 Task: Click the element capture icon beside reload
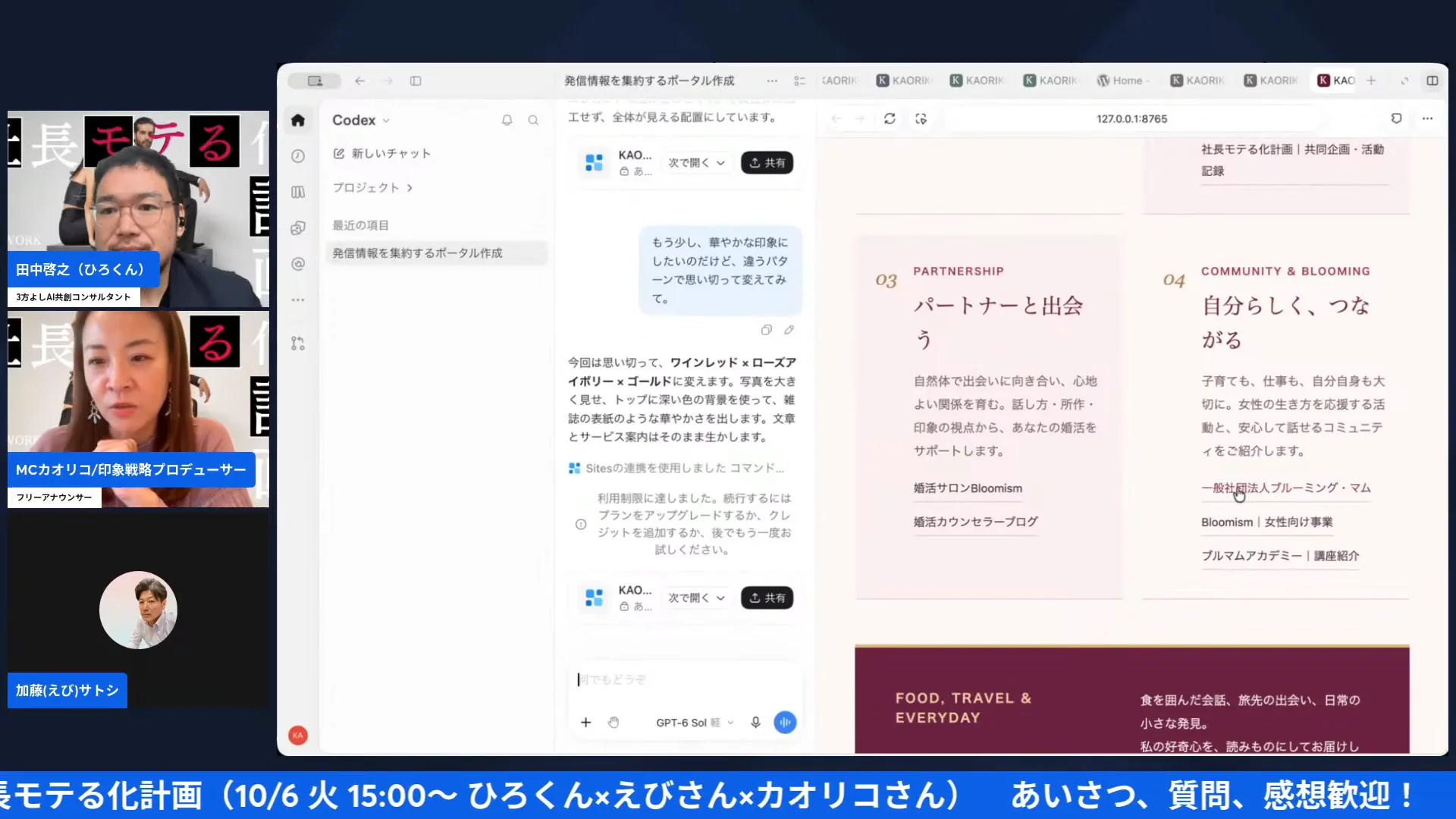click(921, 118)
